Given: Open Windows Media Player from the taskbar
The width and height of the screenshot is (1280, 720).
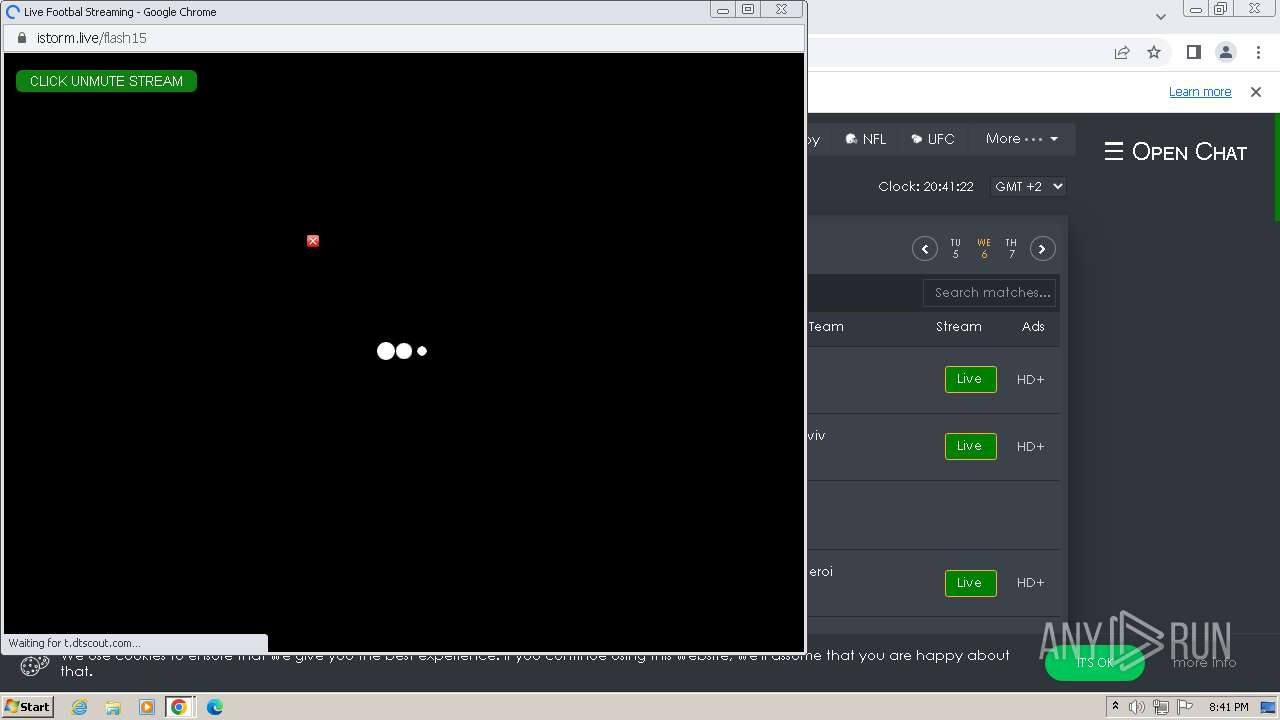Looking at the screenshot, I should (x=146, y=707).
